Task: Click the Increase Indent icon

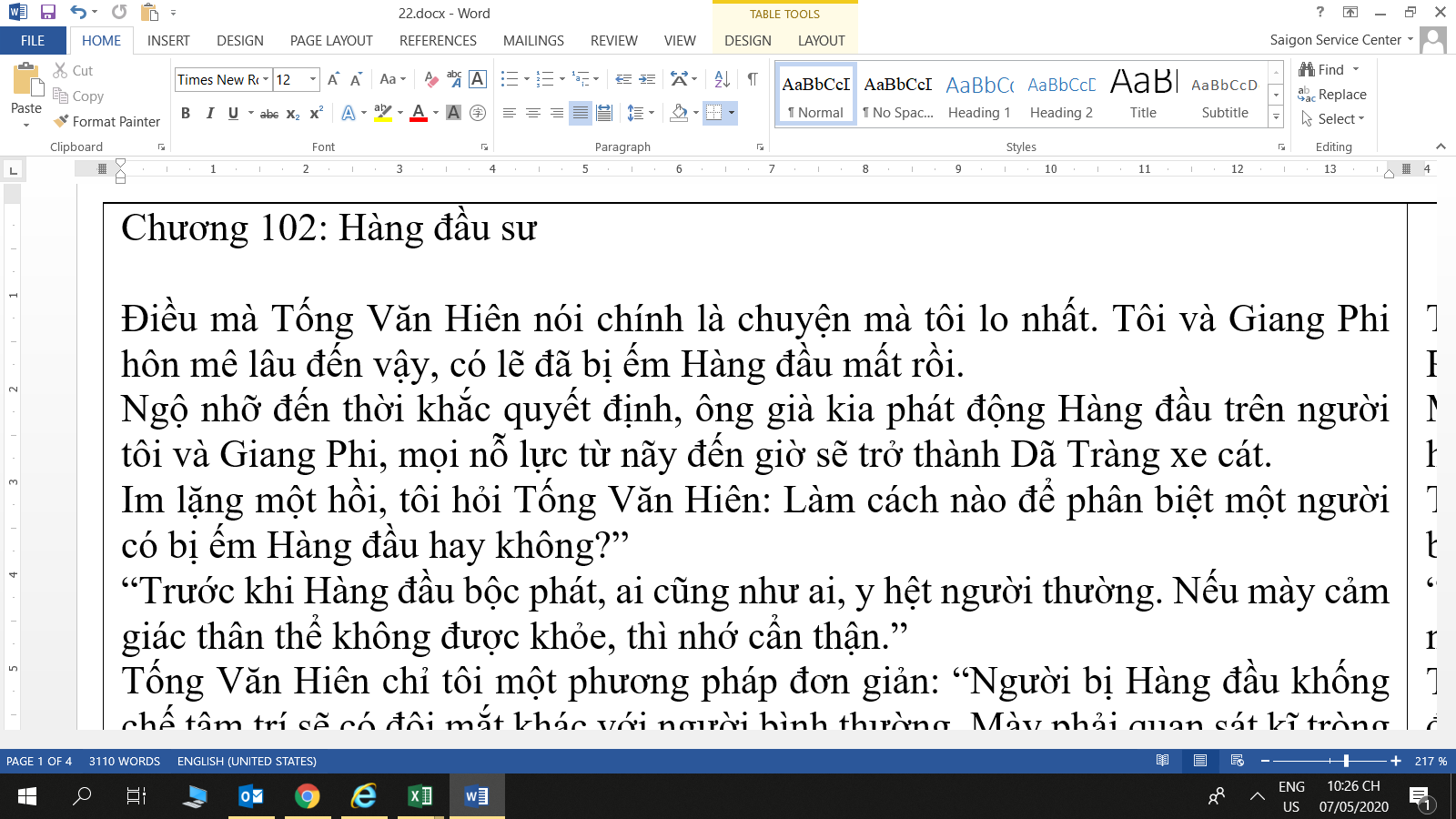Action: pyautogui.click(x=647, y=79)
